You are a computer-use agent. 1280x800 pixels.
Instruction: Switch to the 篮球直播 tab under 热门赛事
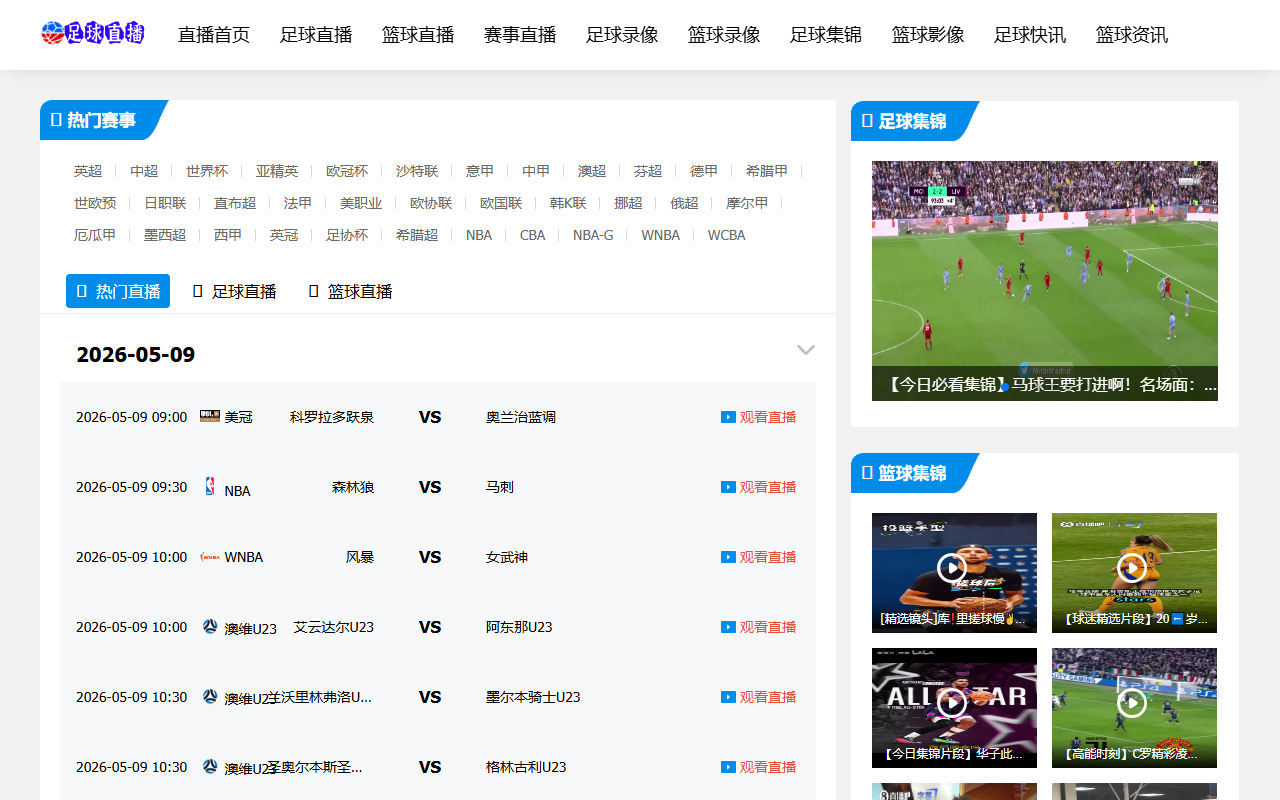point(350,291)
